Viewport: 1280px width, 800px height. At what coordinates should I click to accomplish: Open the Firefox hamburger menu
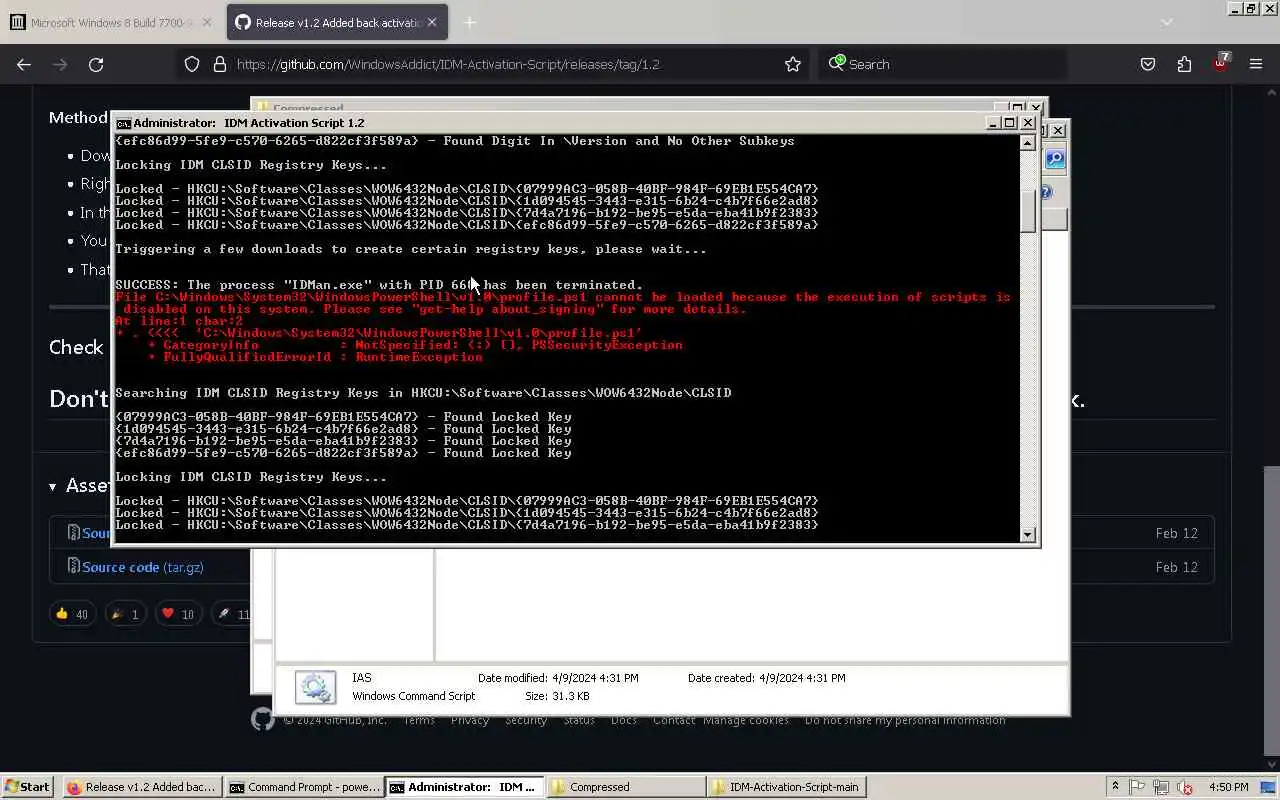[x=1256, y=64]
